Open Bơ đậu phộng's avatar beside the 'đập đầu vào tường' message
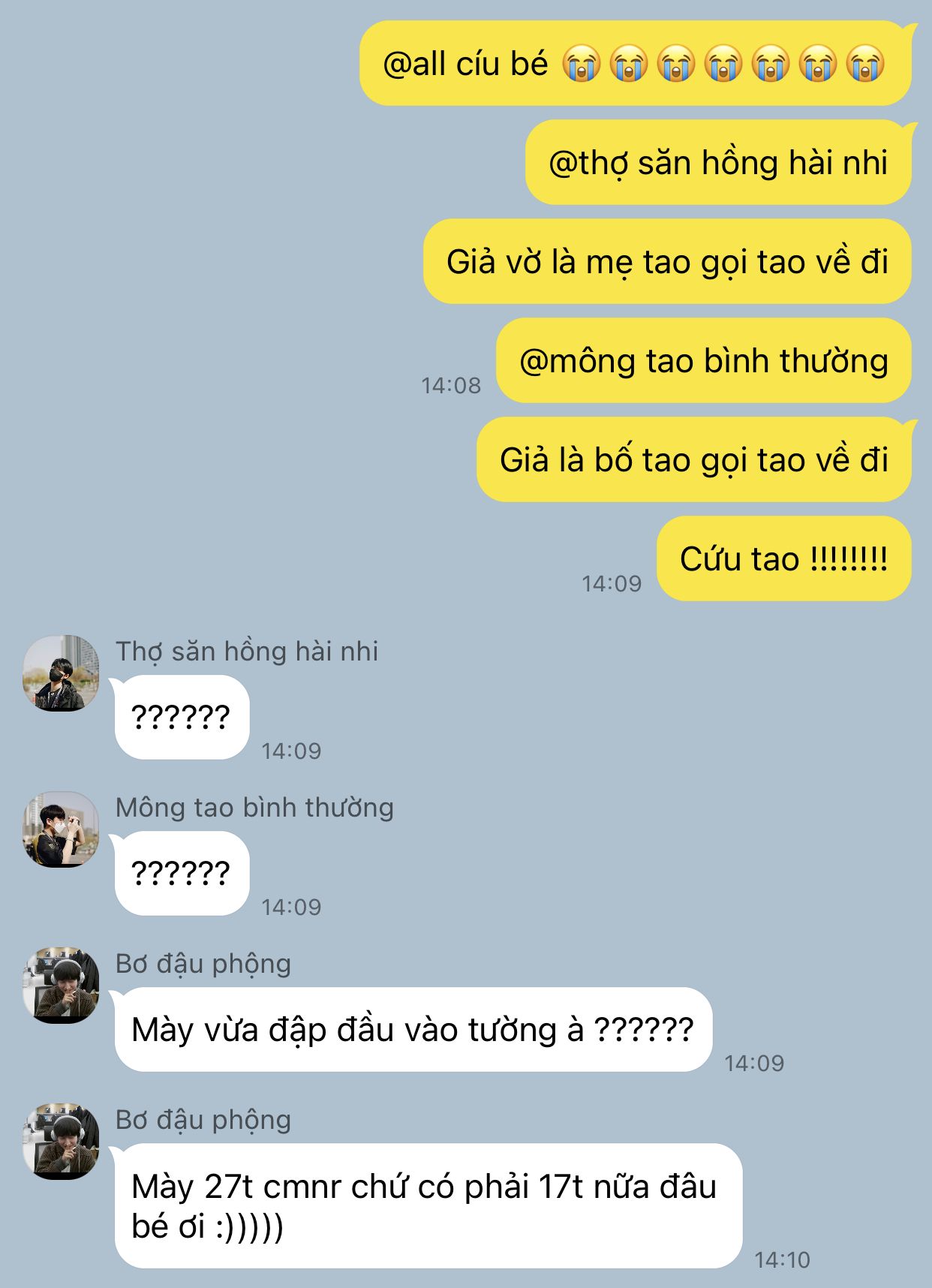 61,986
